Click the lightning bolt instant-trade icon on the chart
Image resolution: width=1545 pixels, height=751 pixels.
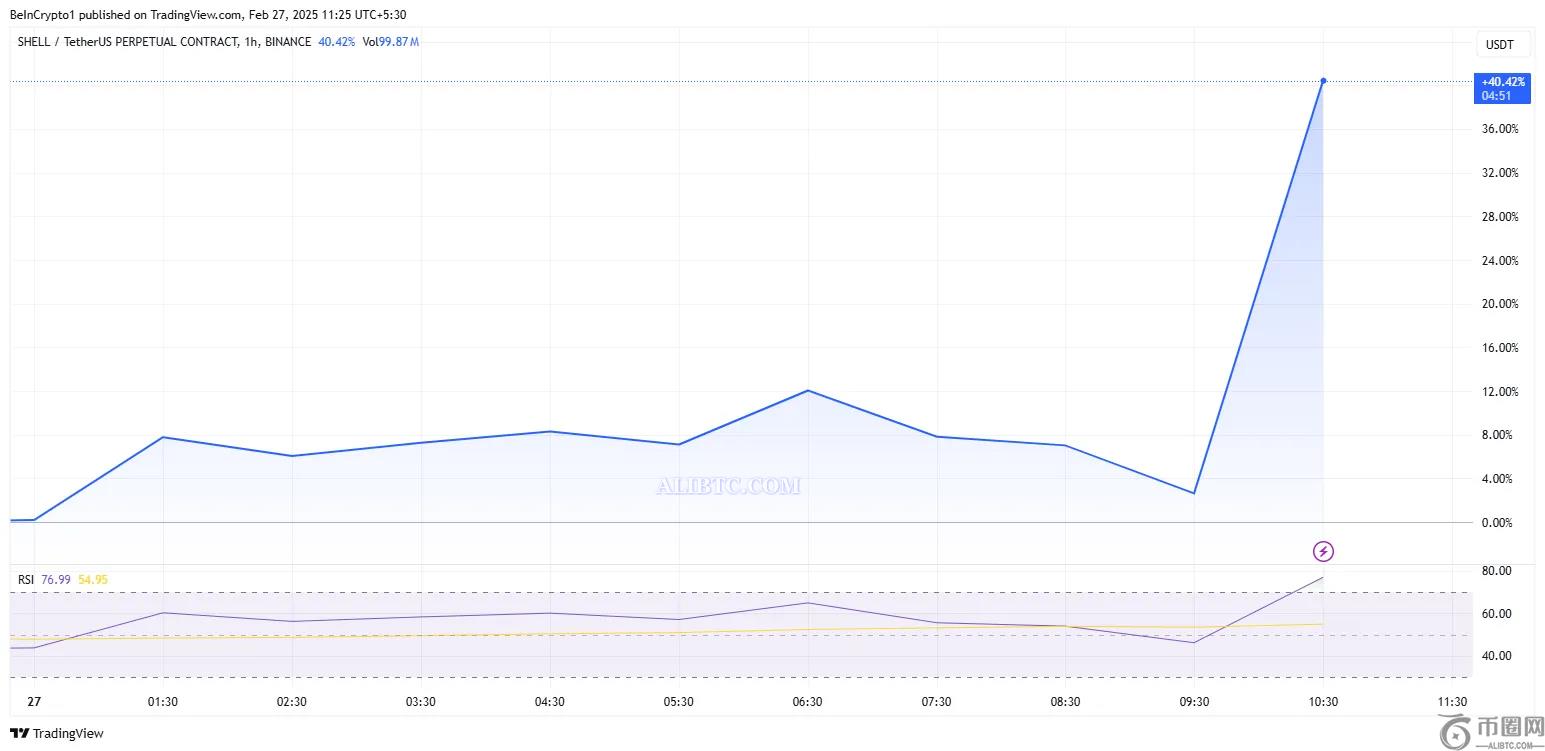[1323, 551]
